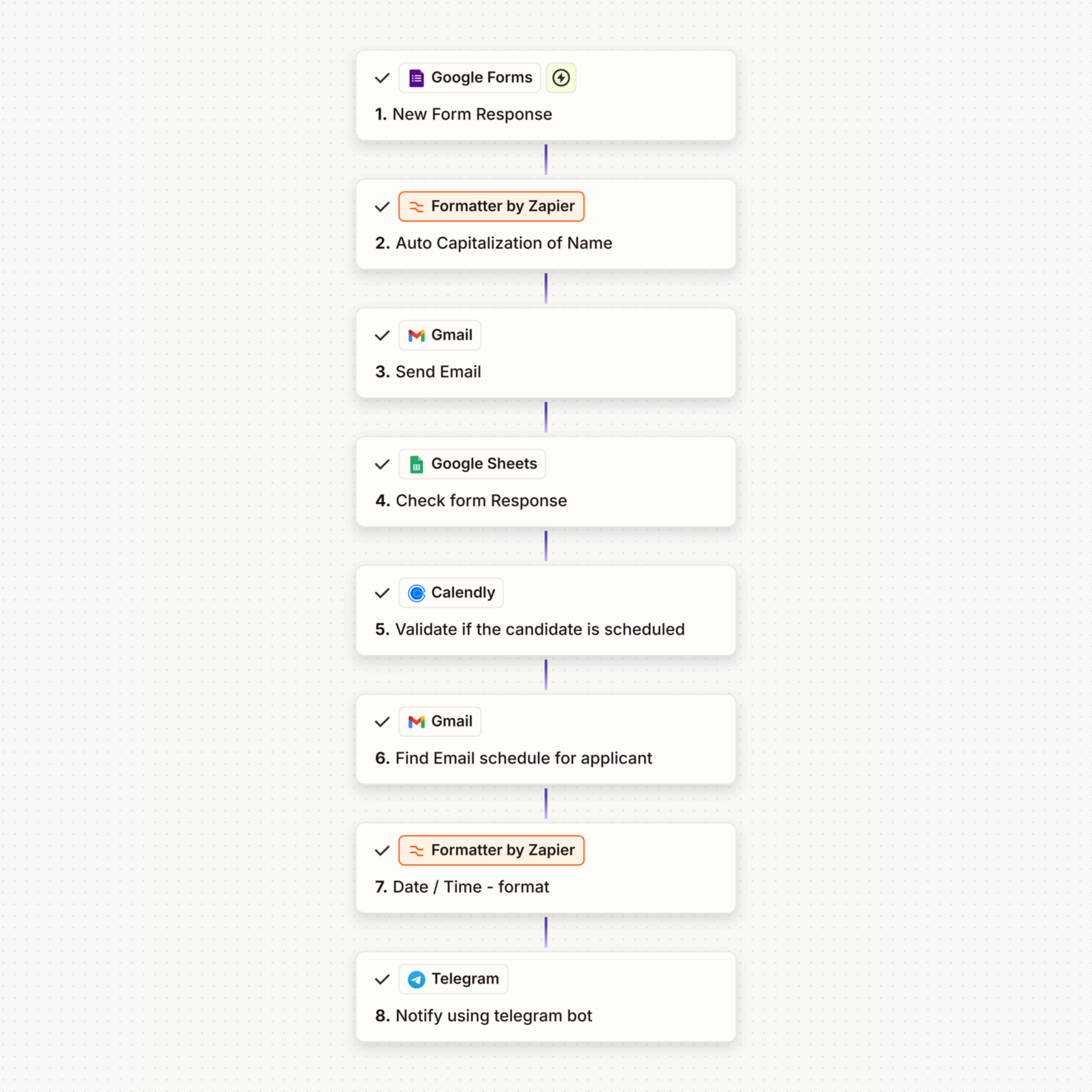Select the Check form Response step
Screen dimensions: 1092x1092
point(480,501)
